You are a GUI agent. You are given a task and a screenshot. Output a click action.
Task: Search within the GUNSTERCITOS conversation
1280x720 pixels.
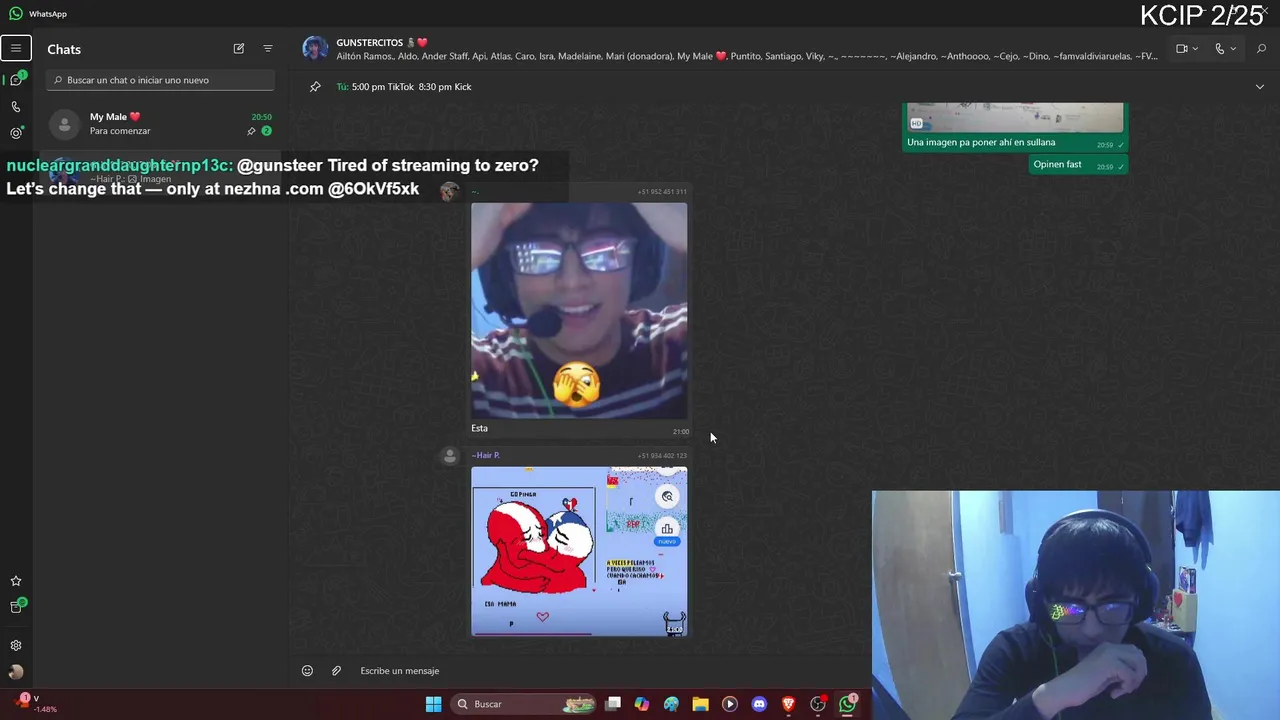tap(1261, 48)
